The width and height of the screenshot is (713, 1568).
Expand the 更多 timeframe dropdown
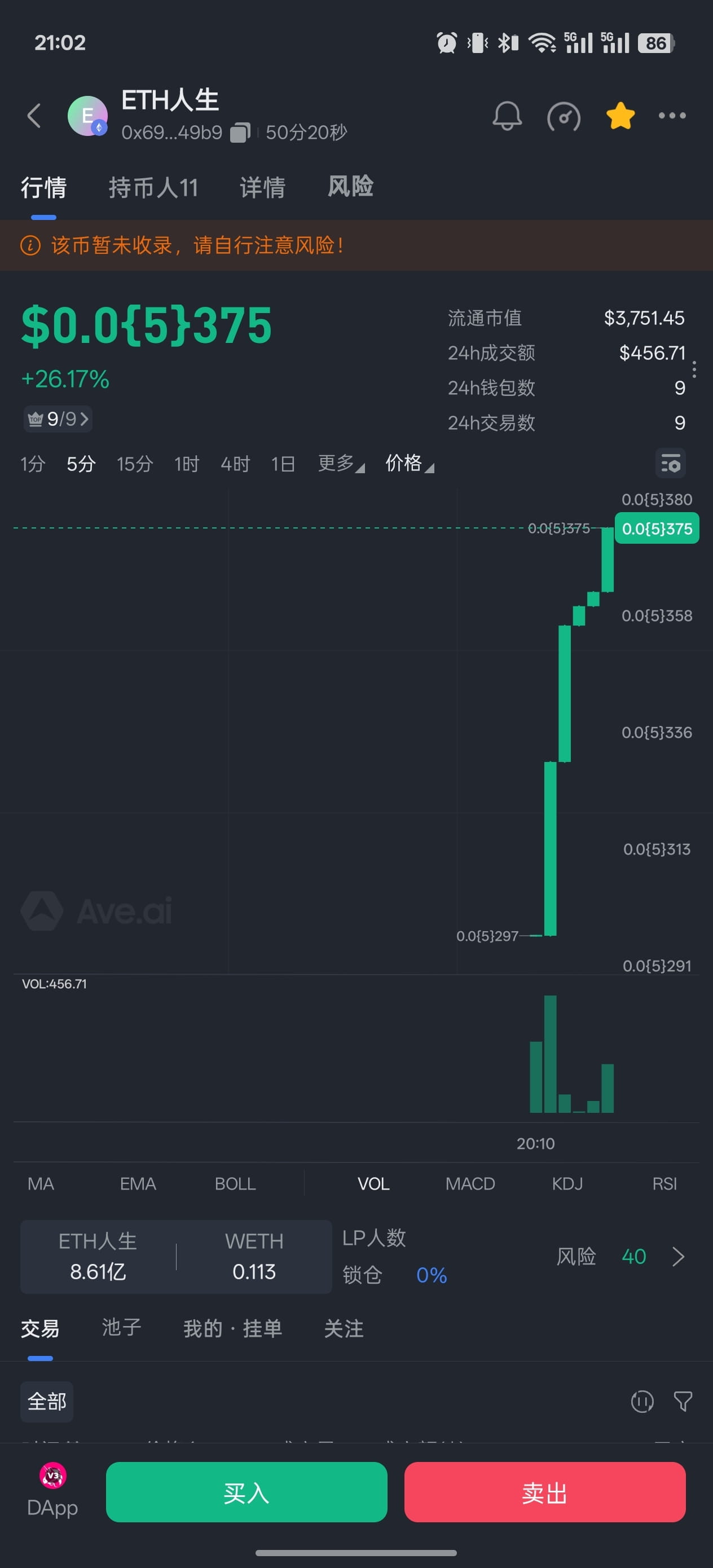click(x=341, y=464)
